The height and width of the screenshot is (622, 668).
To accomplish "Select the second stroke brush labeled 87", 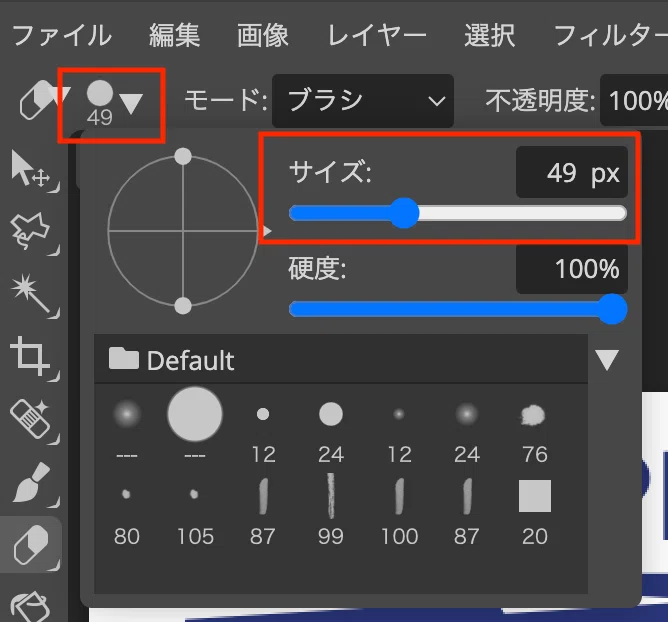I will (x=467, y=512).
